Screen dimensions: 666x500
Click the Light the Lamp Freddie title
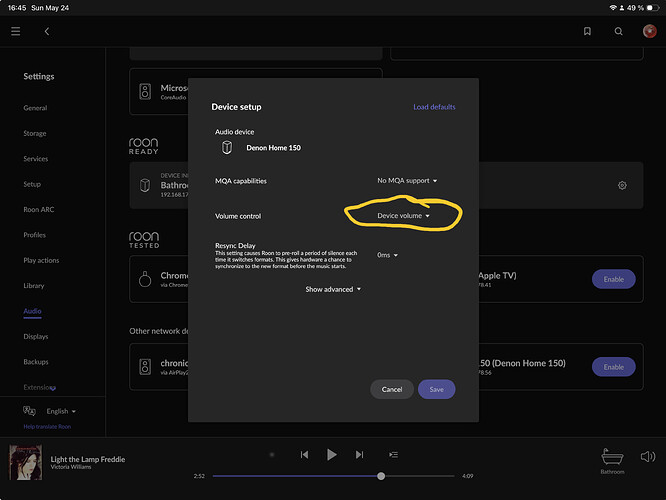pos(88,459)
